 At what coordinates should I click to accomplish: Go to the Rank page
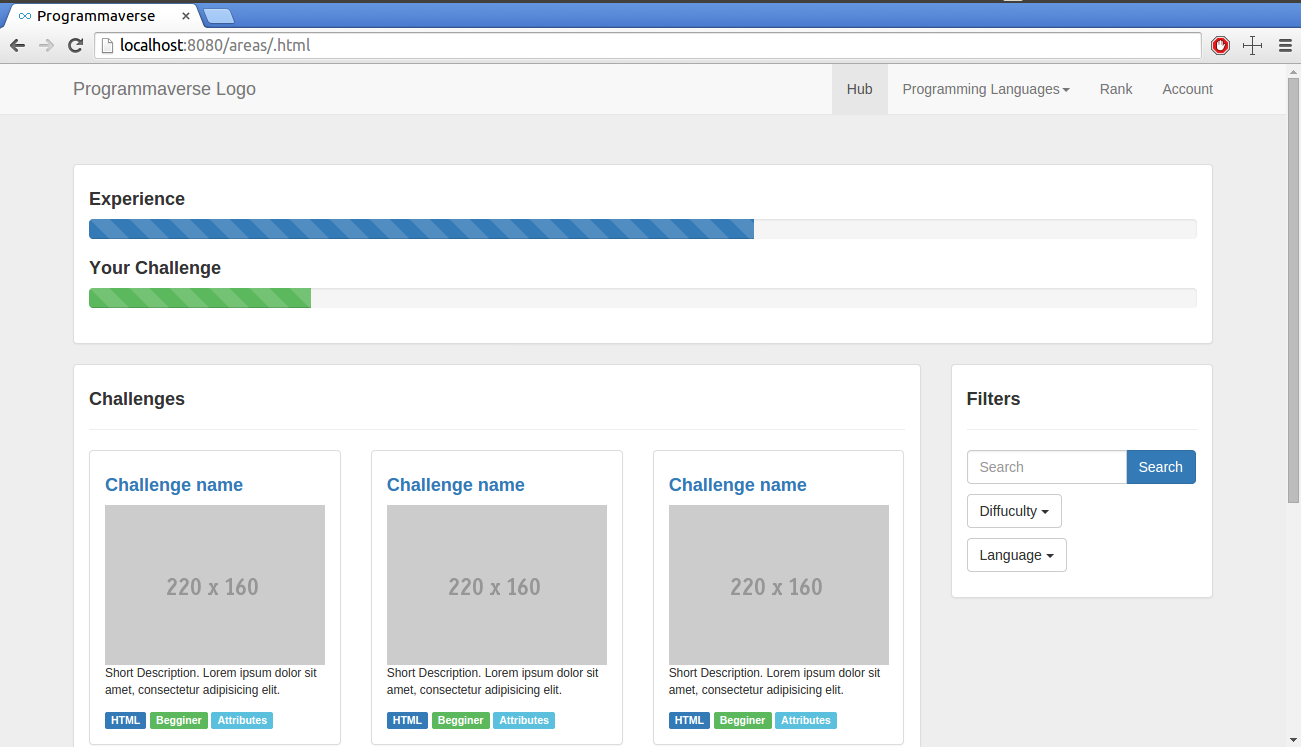1116,89
